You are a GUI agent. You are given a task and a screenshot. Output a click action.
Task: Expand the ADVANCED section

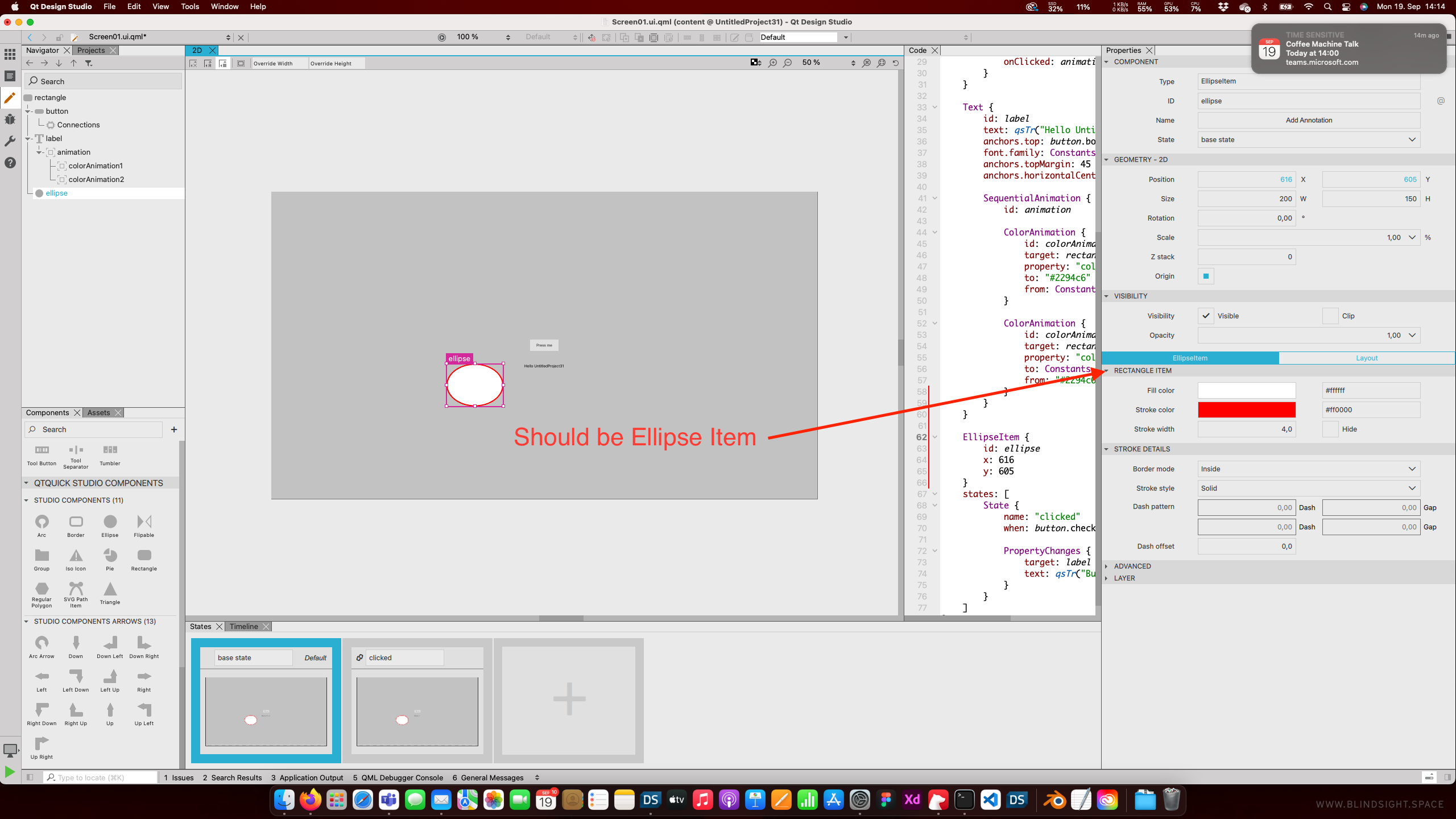(1132, 566)
